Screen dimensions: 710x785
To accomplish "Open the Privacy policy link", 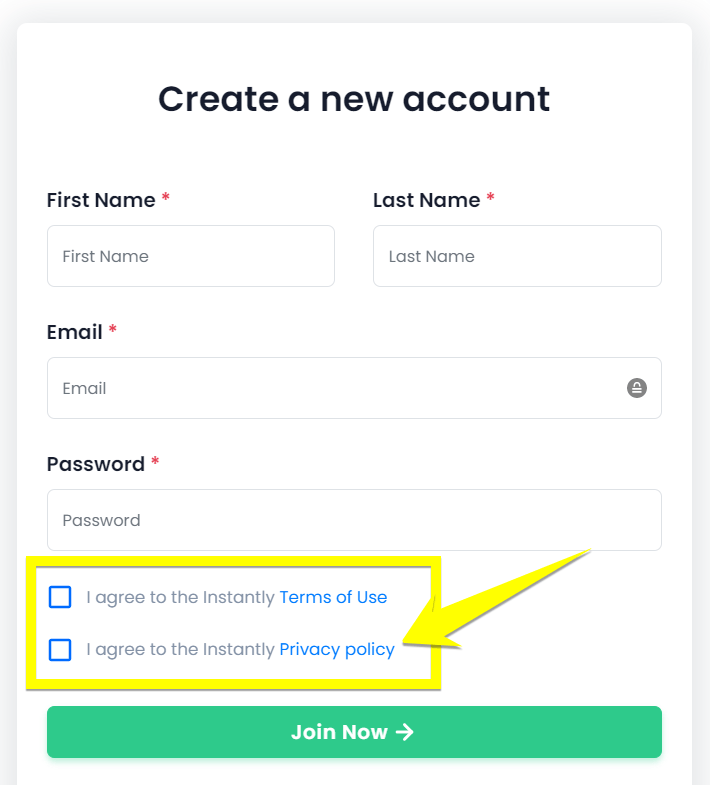I will click(x=337, y=649).
